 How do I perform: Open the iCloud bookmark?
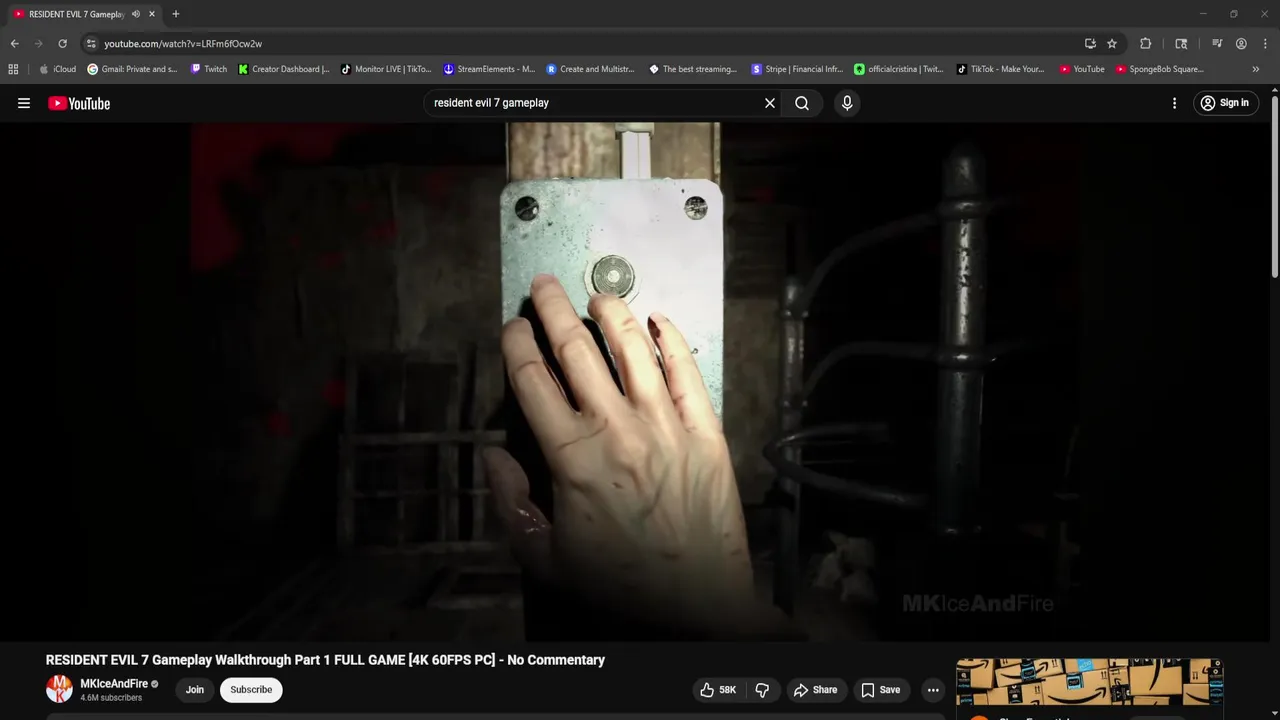tap(57, 69)
